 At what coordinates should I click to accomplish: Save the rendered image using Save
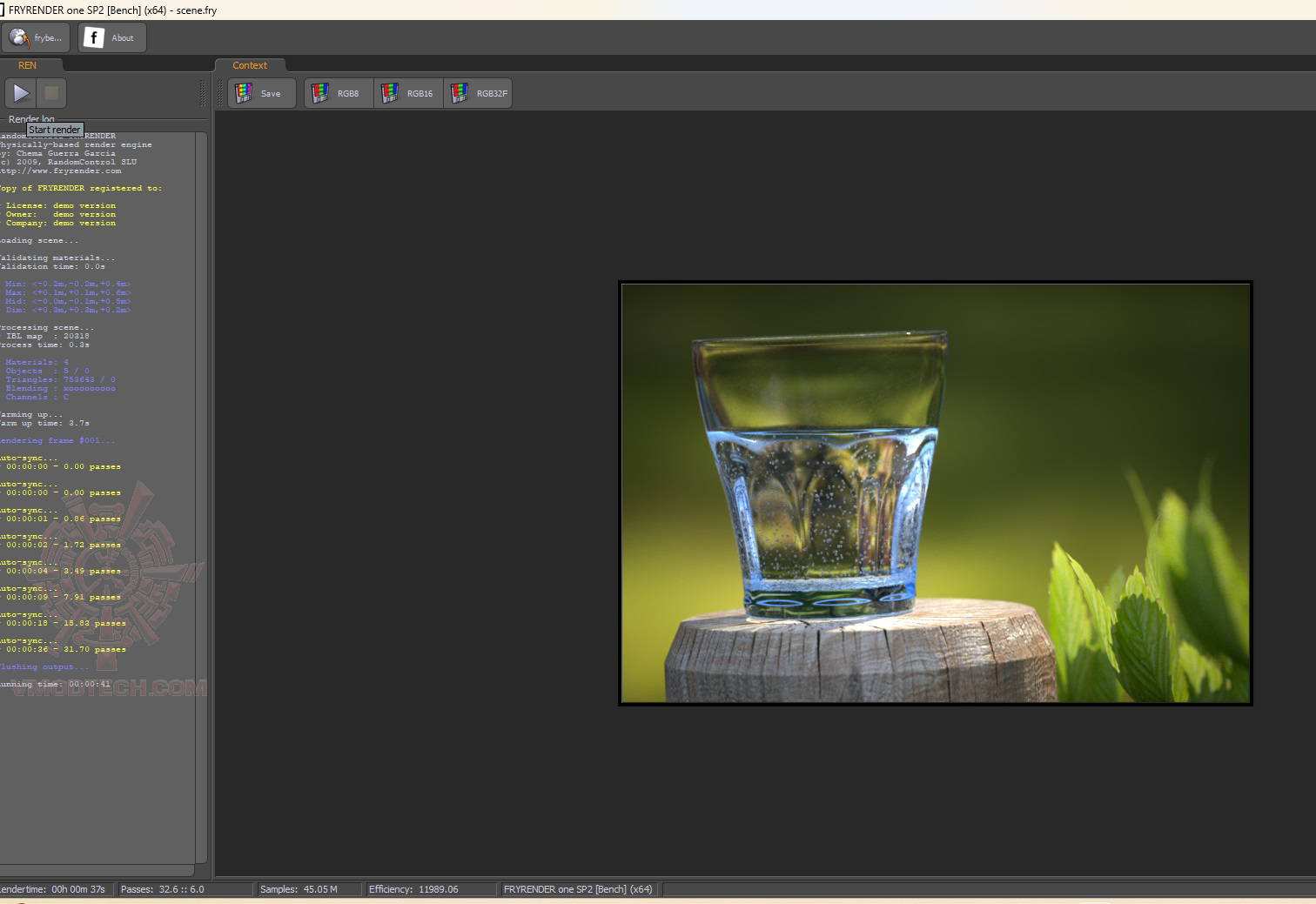pos(261,93)
